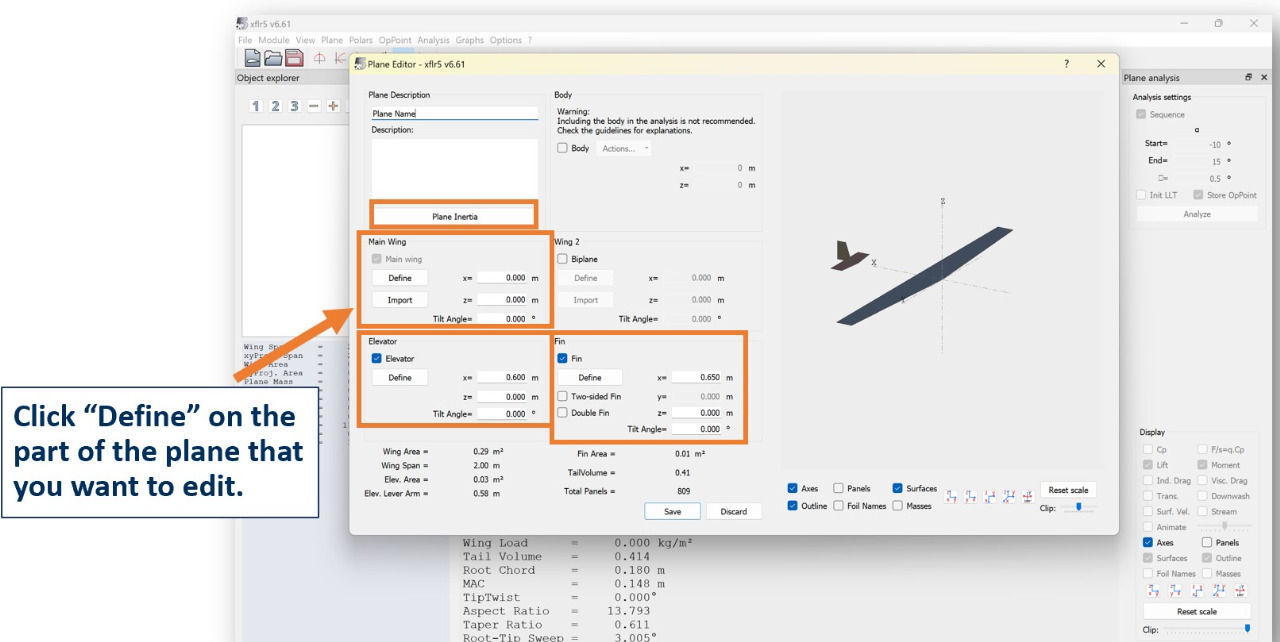Click the Open Project folder icon

pyautogui.click(x=273, y=58)
